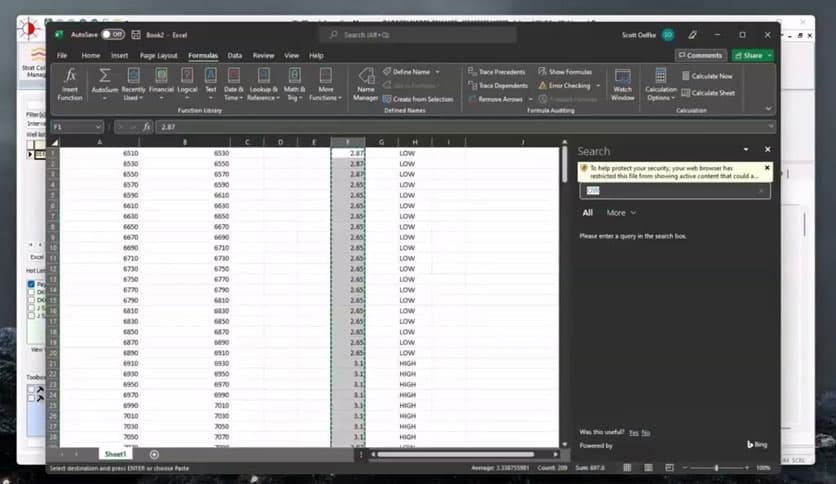Open Math & Trig functions

[x=294, y=84]
